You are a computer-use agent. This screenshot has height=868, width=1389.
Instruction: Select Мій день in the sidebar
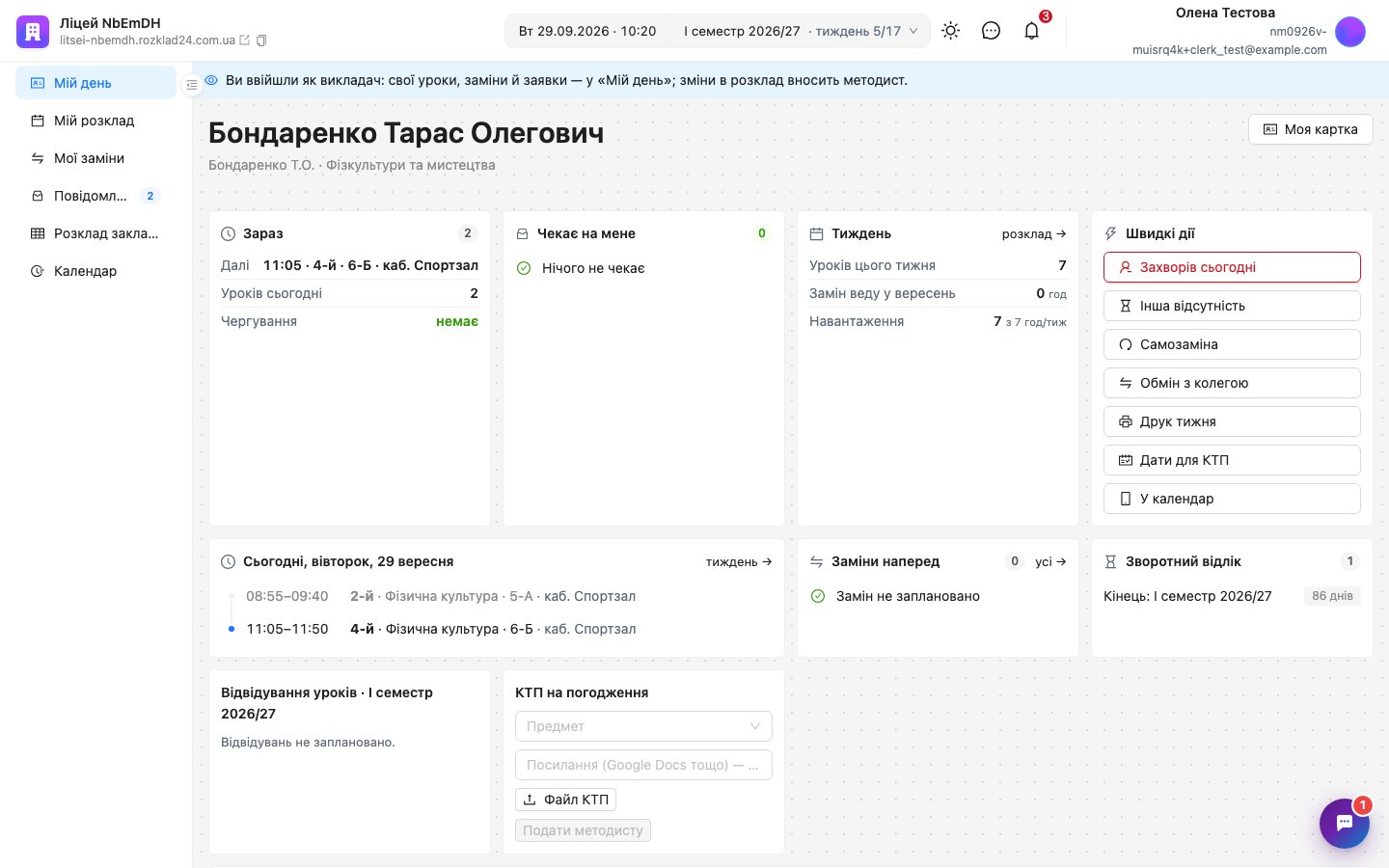[95, 83]
